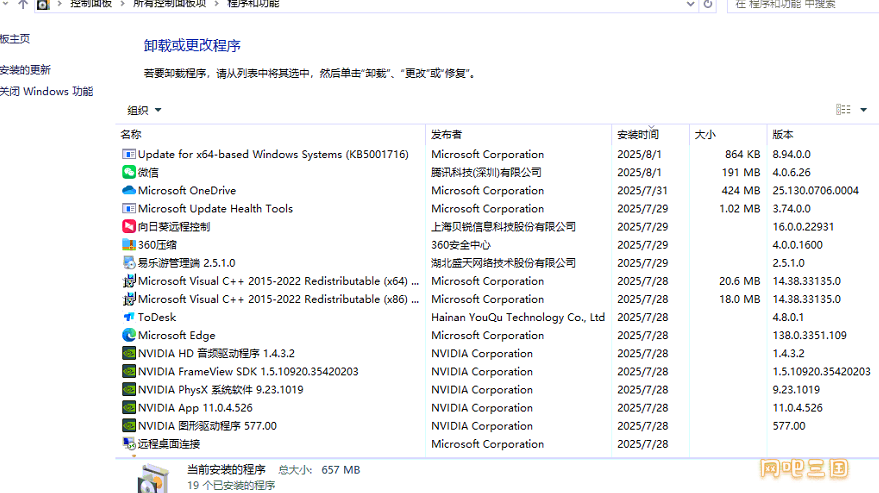Click the 向日葵远程控制 program icon
The width and height of the screenshot is (879, 493).
[129, 227]
